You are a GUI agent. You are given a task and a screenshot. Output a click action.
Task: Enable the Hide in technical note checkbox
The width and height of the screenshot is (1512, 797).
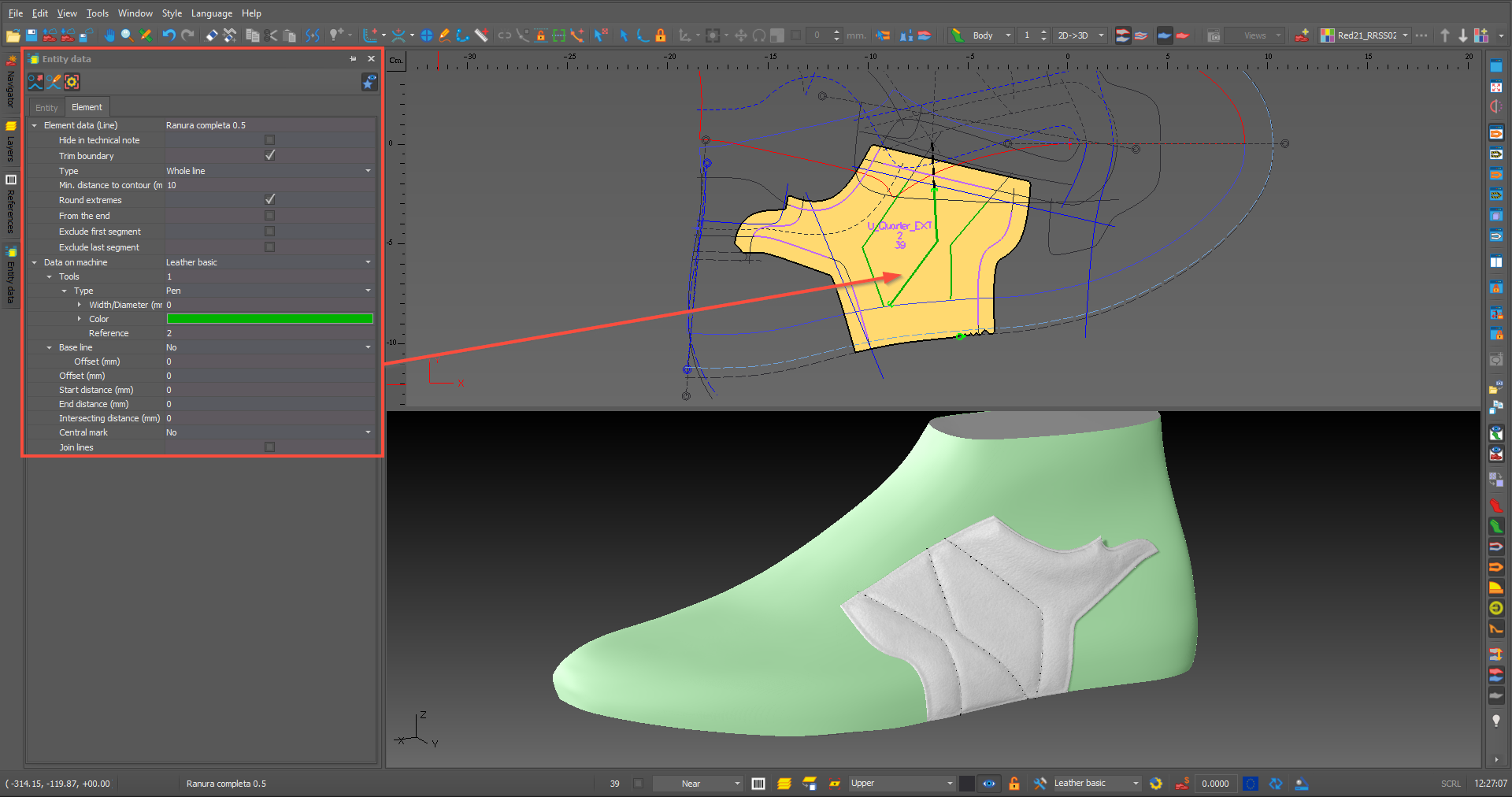click(x=269, y=140)
